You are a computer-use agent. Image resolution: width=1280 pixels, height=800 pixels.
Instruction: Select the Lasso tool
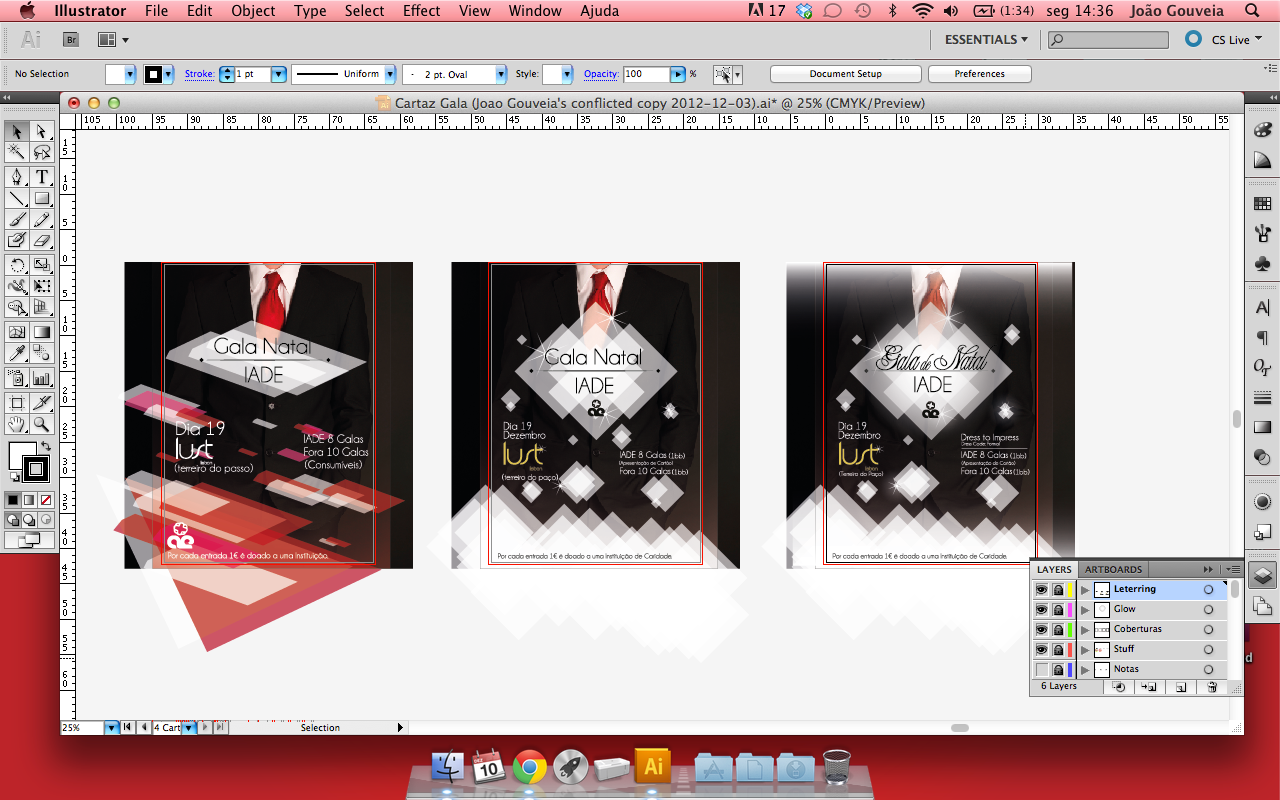click(x=42, y=153)
